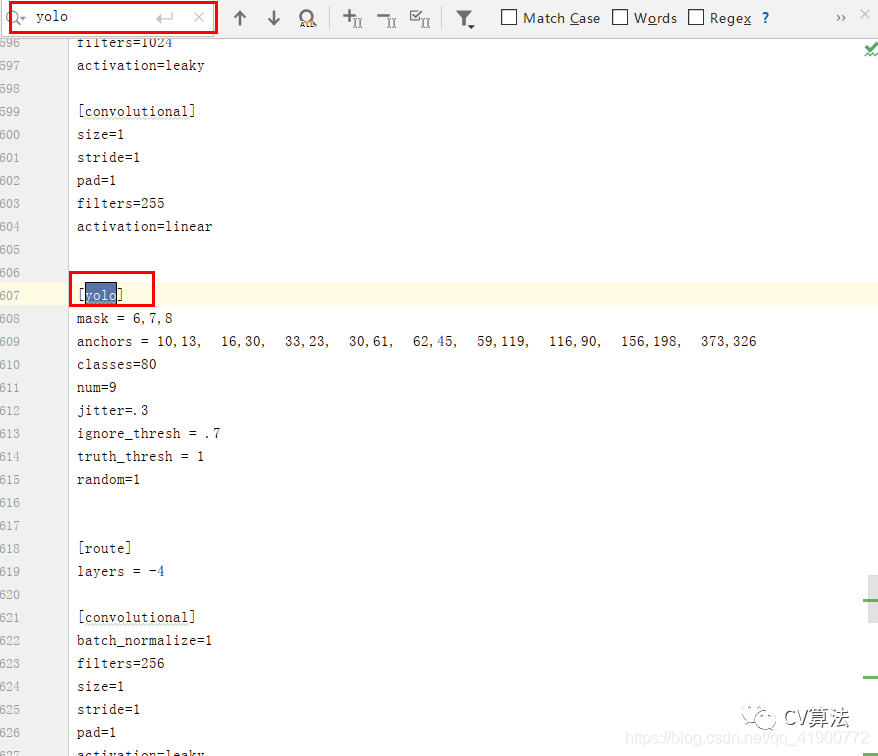Click the 'num=9' line

(96, 388)
